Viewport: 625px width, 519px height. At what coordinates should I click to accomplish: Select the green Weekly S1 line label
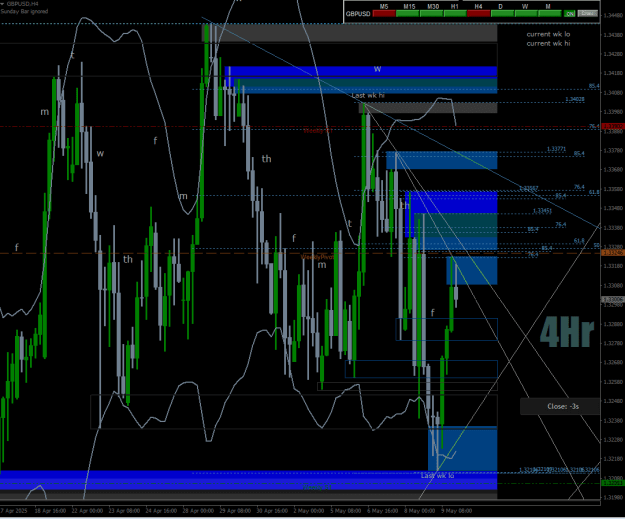click(x=317, y=487)
